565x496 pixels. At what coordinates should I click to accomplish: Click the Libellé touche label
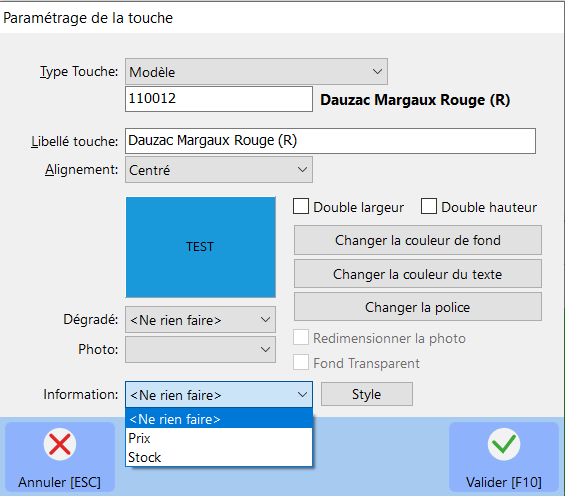coord(75,141)
